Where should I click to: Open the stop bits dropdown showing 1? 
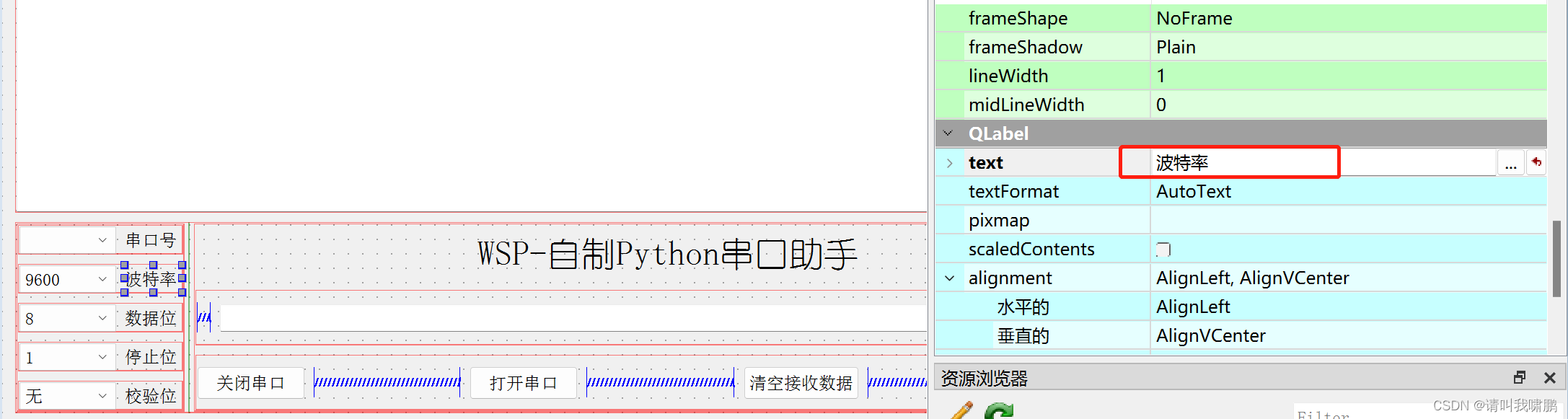pos(67,357)
